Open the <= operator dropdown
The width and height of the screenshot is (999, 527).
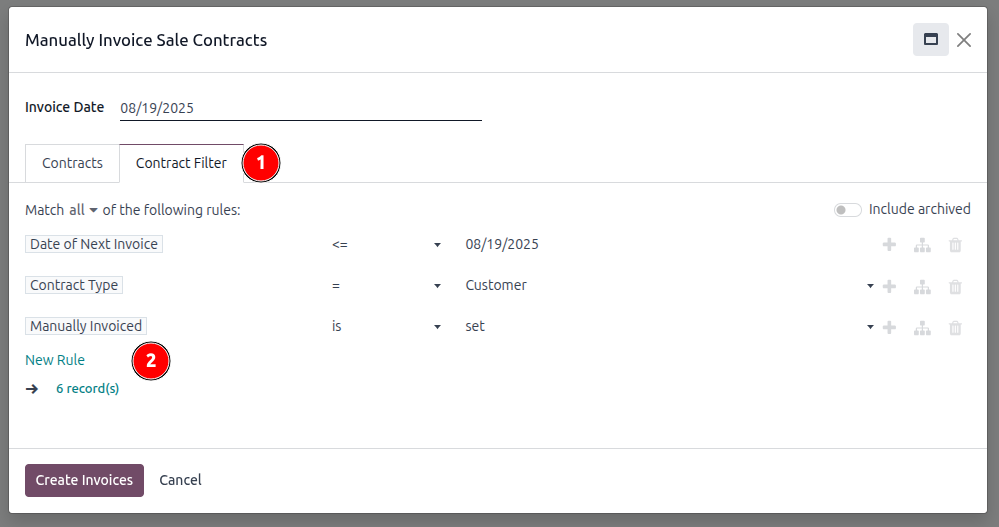click(x=386, y=245)
